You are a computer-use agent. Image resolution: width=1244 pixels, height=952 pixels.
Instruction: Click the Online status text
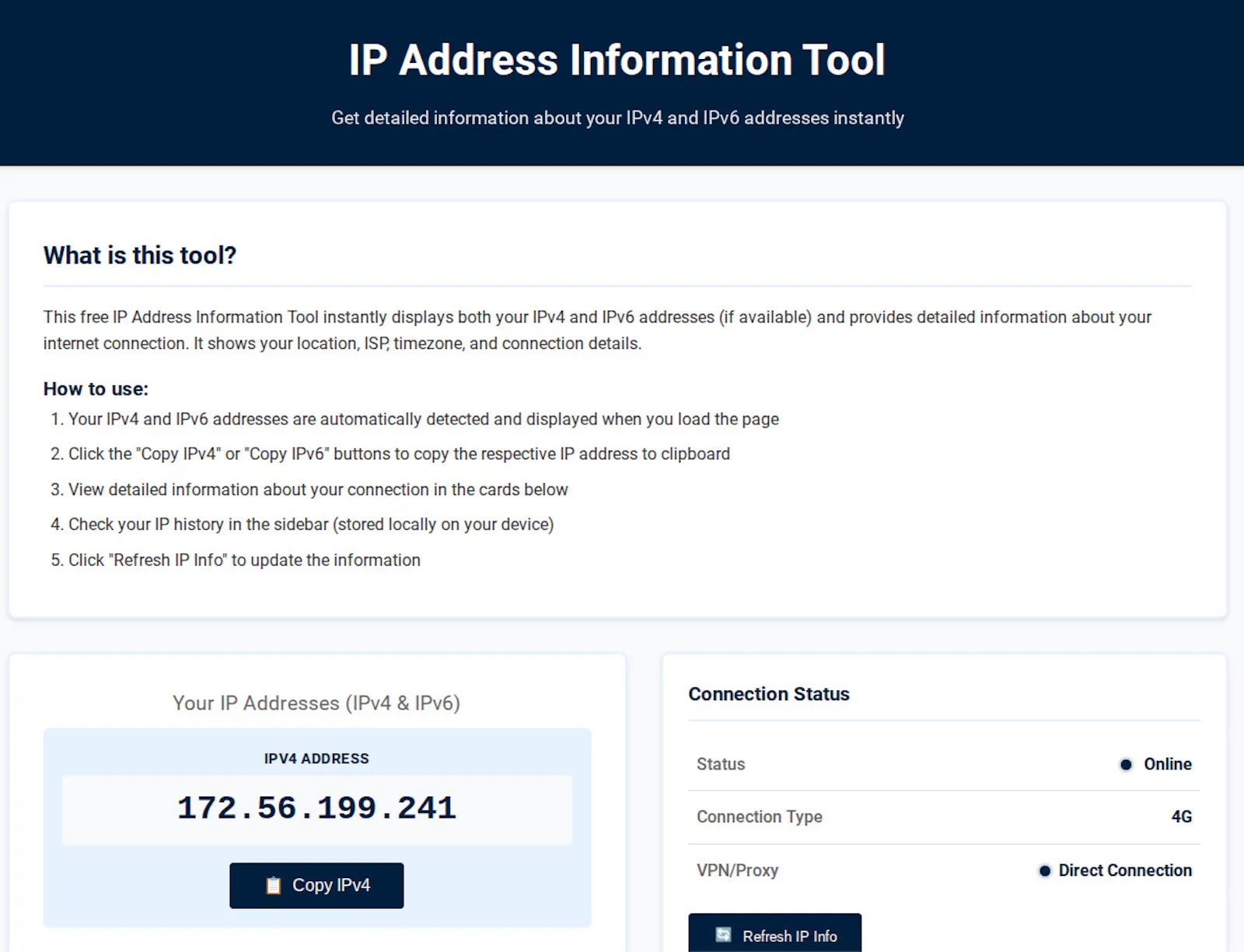point(1168,764)
